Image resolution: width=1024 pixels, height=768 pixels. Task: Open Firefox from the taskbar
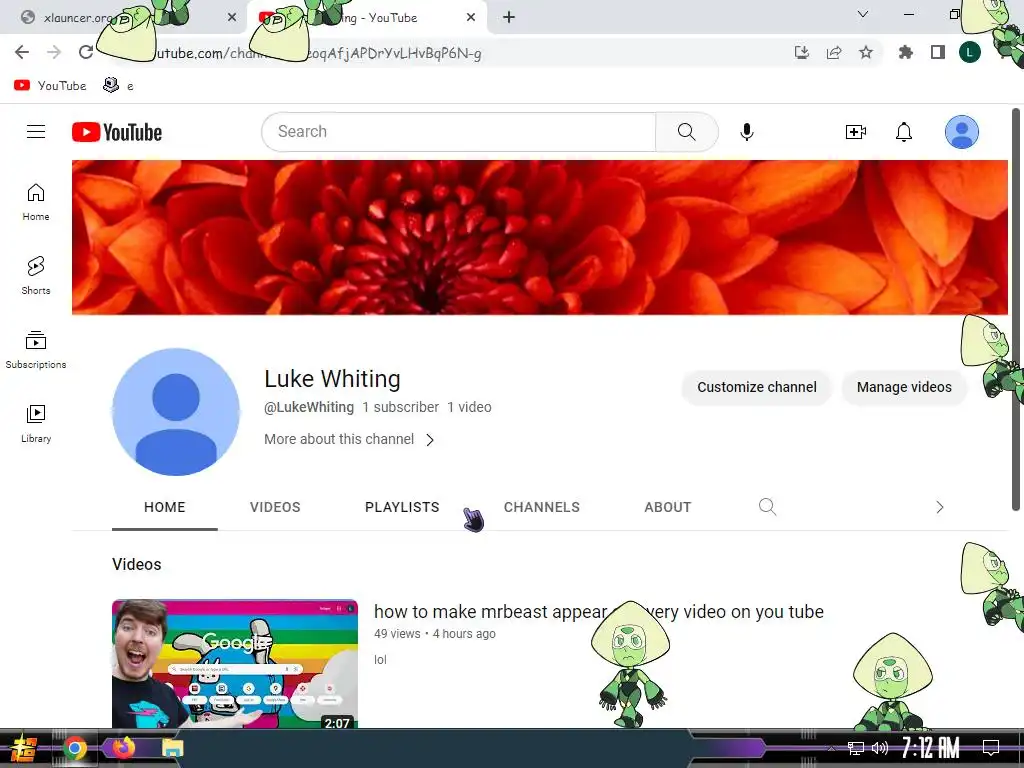coord(123,747)
